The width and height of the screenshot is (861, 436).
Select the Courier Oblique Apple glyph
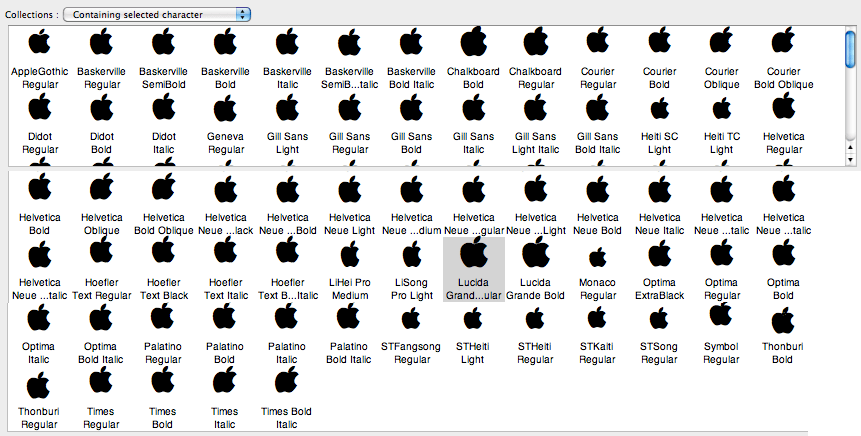[x=722, y=41]
